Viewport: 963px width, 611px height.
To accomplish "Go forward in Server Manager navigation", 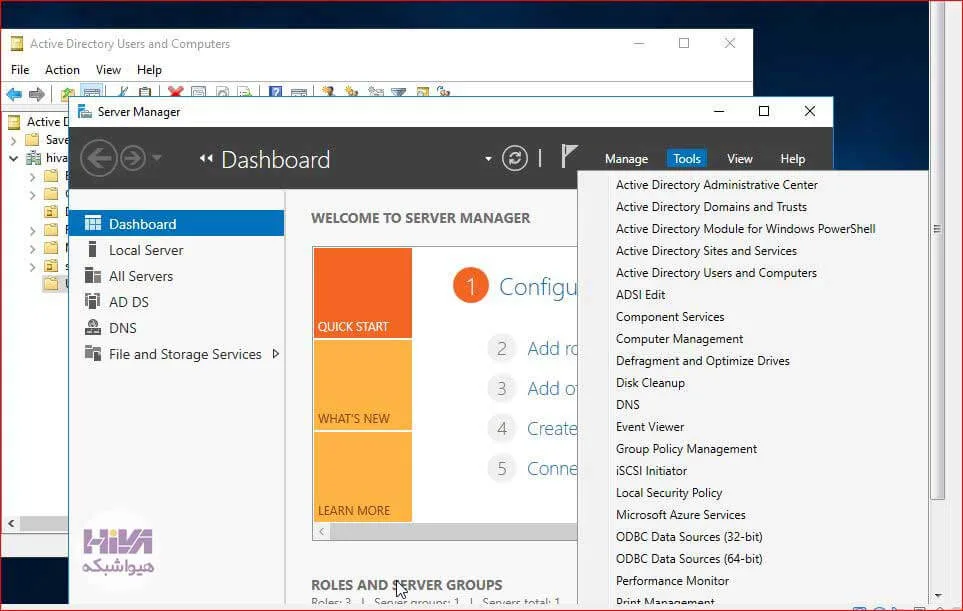I will (133, 158).
